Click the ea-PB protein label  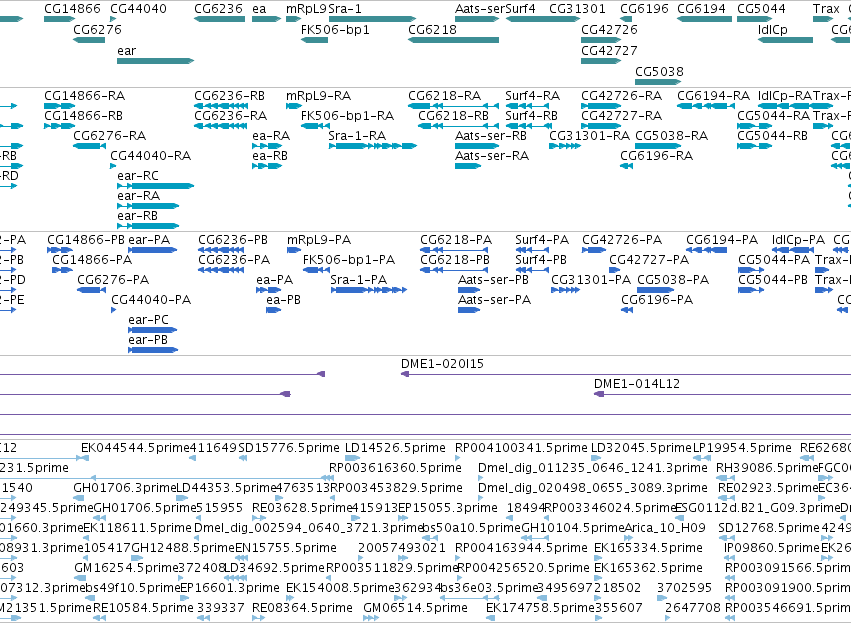[x=283, y=300]
